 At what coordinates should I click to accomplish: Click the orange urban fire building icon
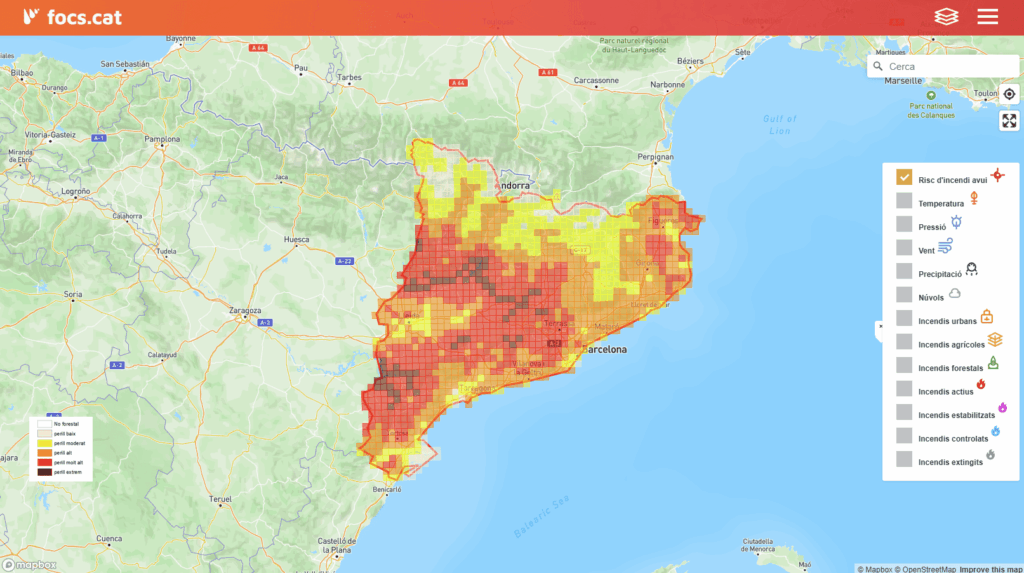[987, 316]
